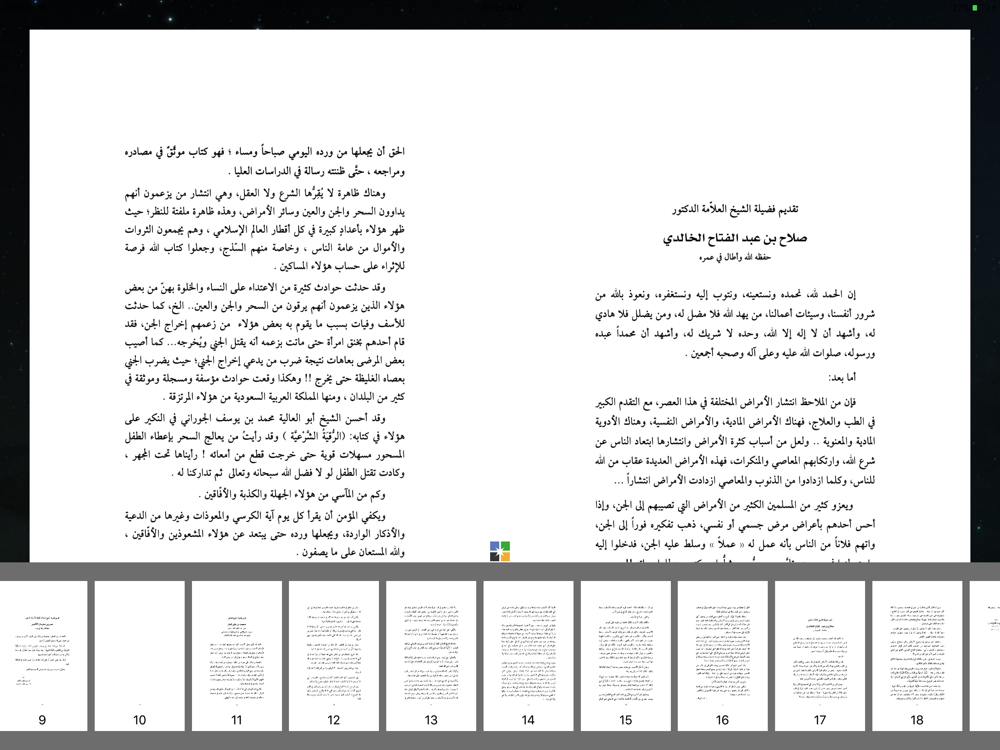The image size is (1000, 750).
Task: Jump to page 10 thumbnail
Action: [x=140, y=656]
